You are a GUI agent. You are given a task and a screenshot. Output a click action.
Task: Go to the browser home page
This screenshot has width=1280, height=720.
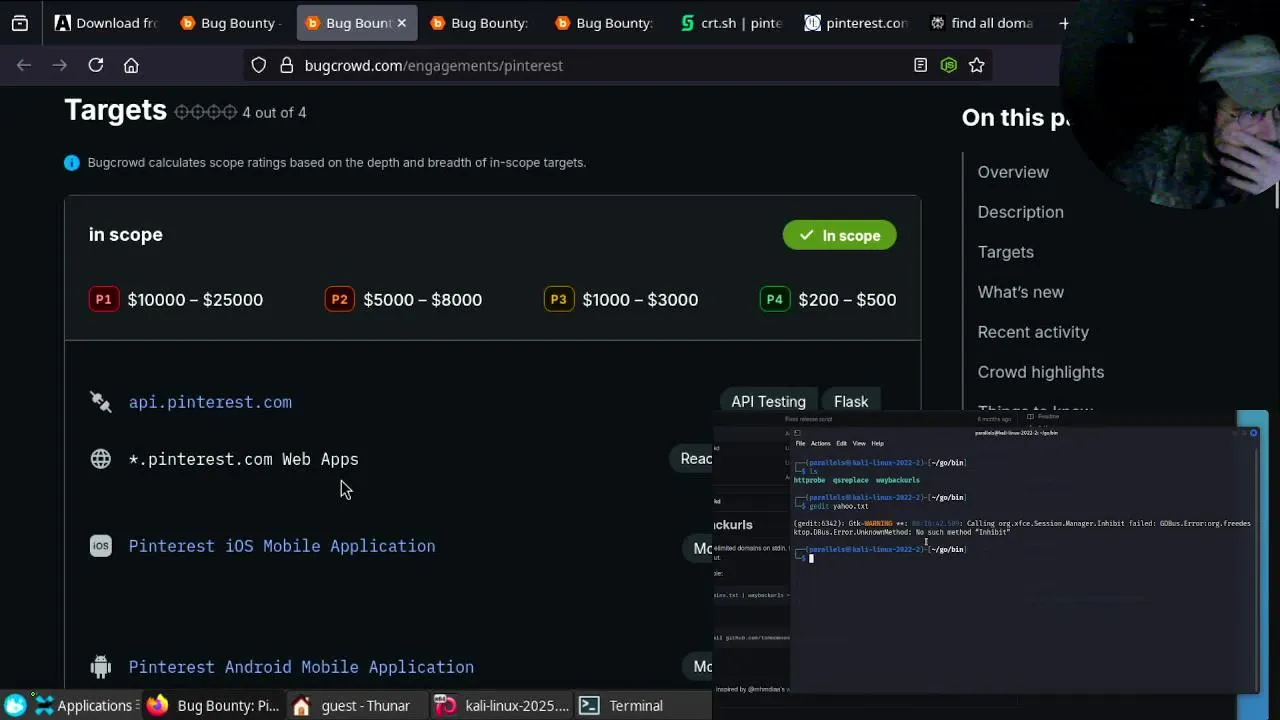click(131, 65)
